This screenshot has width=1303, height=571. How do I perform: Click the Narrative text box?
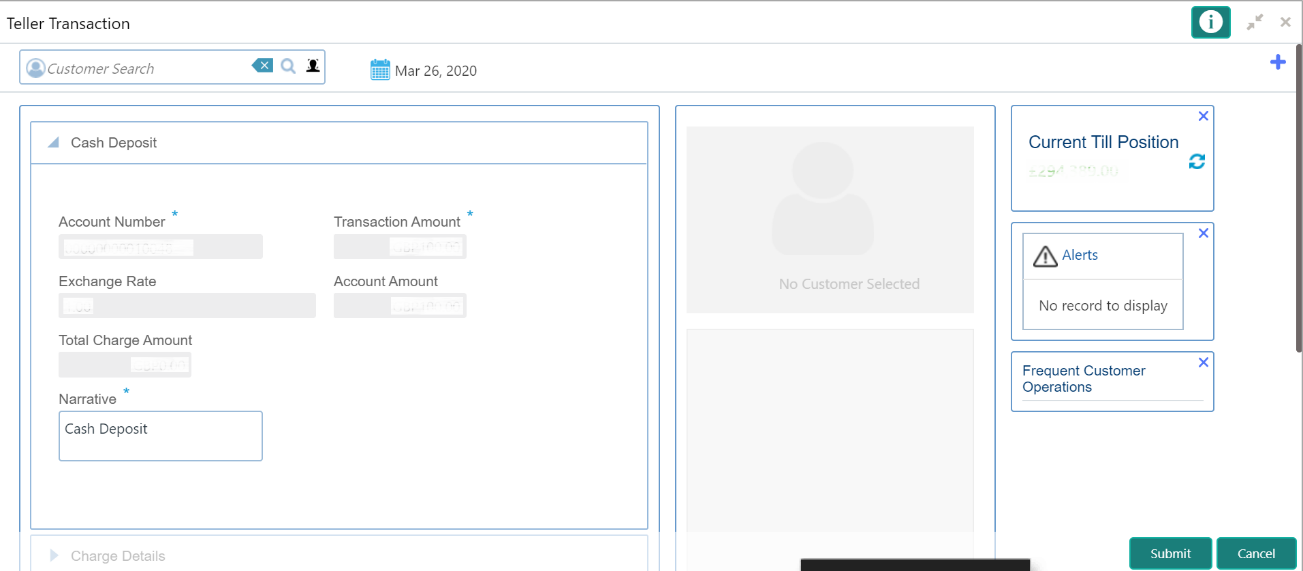tap(160, 436)
